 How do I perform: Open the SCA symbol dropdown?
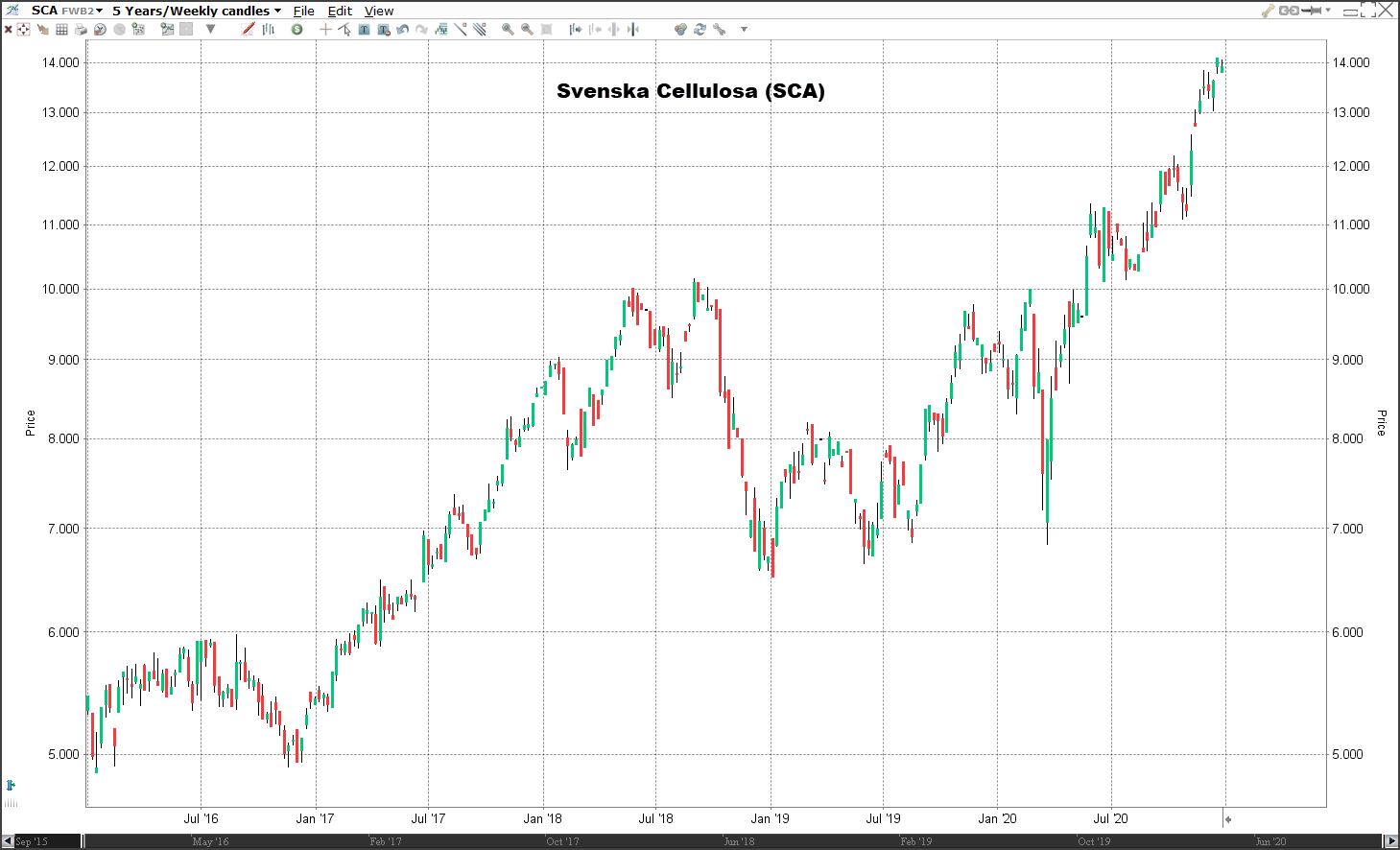click(x=67, y=11)
